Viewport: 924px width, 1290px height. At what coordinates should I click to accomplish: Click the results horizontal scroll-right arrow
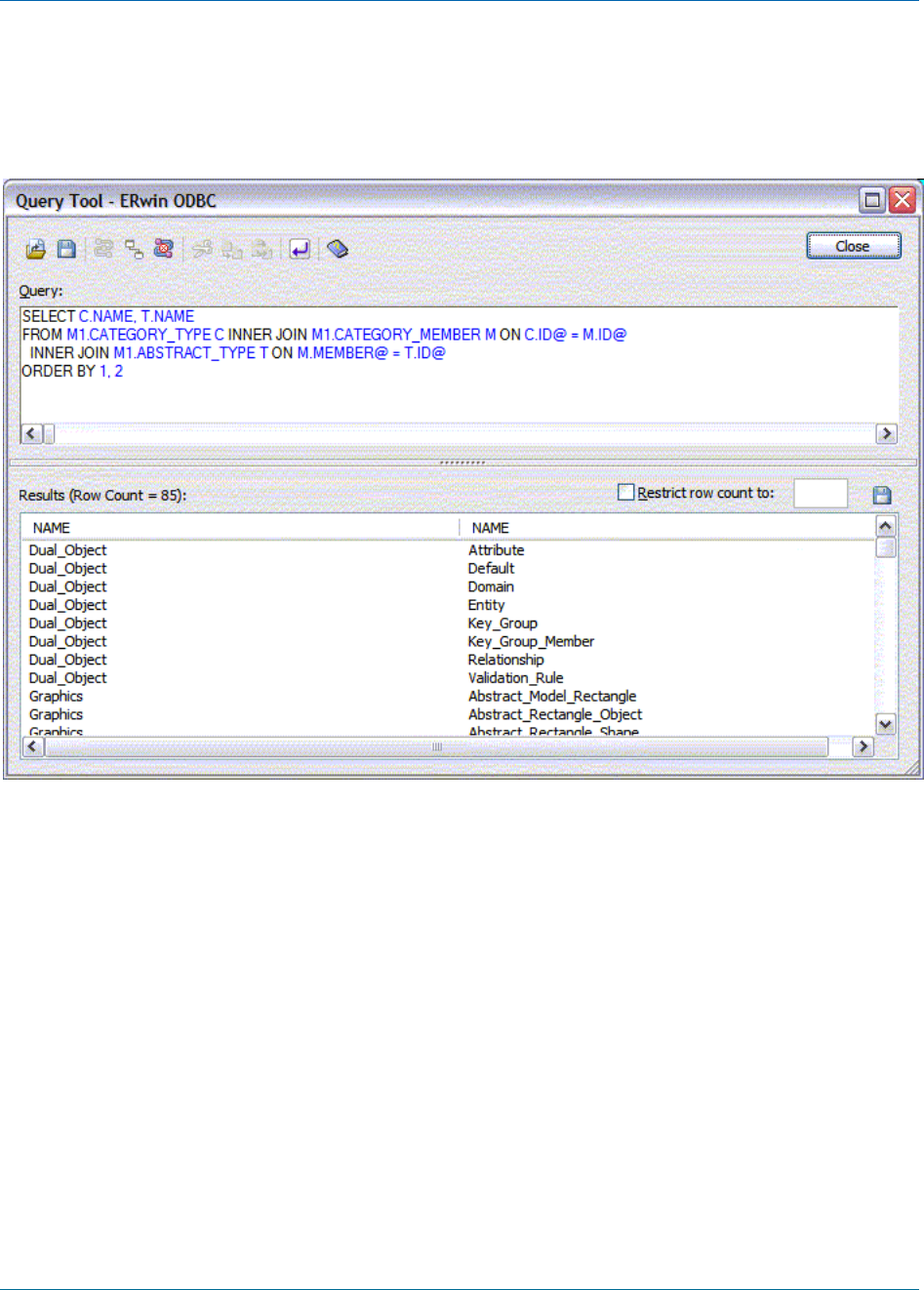coord(863,746)
